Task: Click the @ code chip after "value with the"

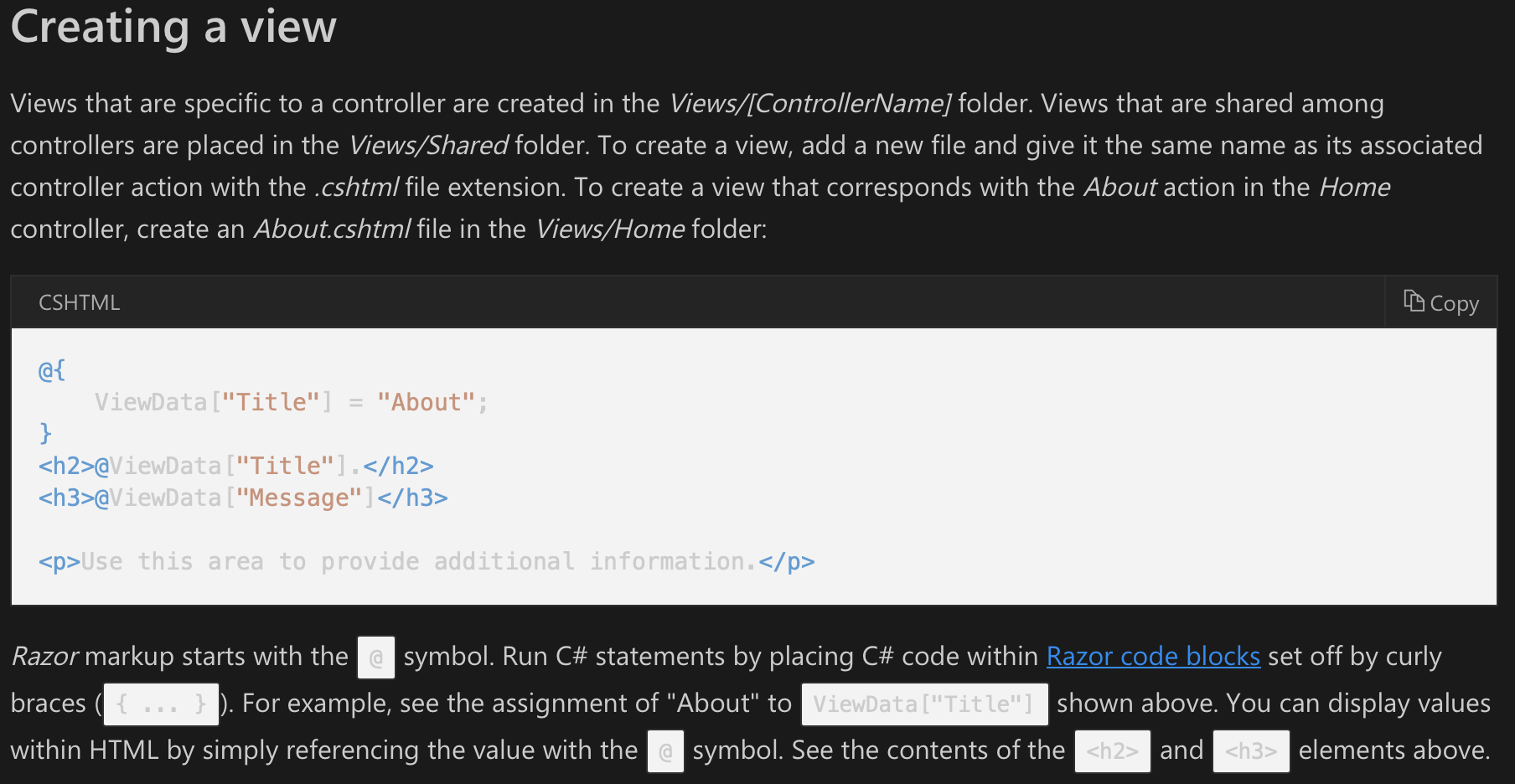Action: click(x=665, y=751)
